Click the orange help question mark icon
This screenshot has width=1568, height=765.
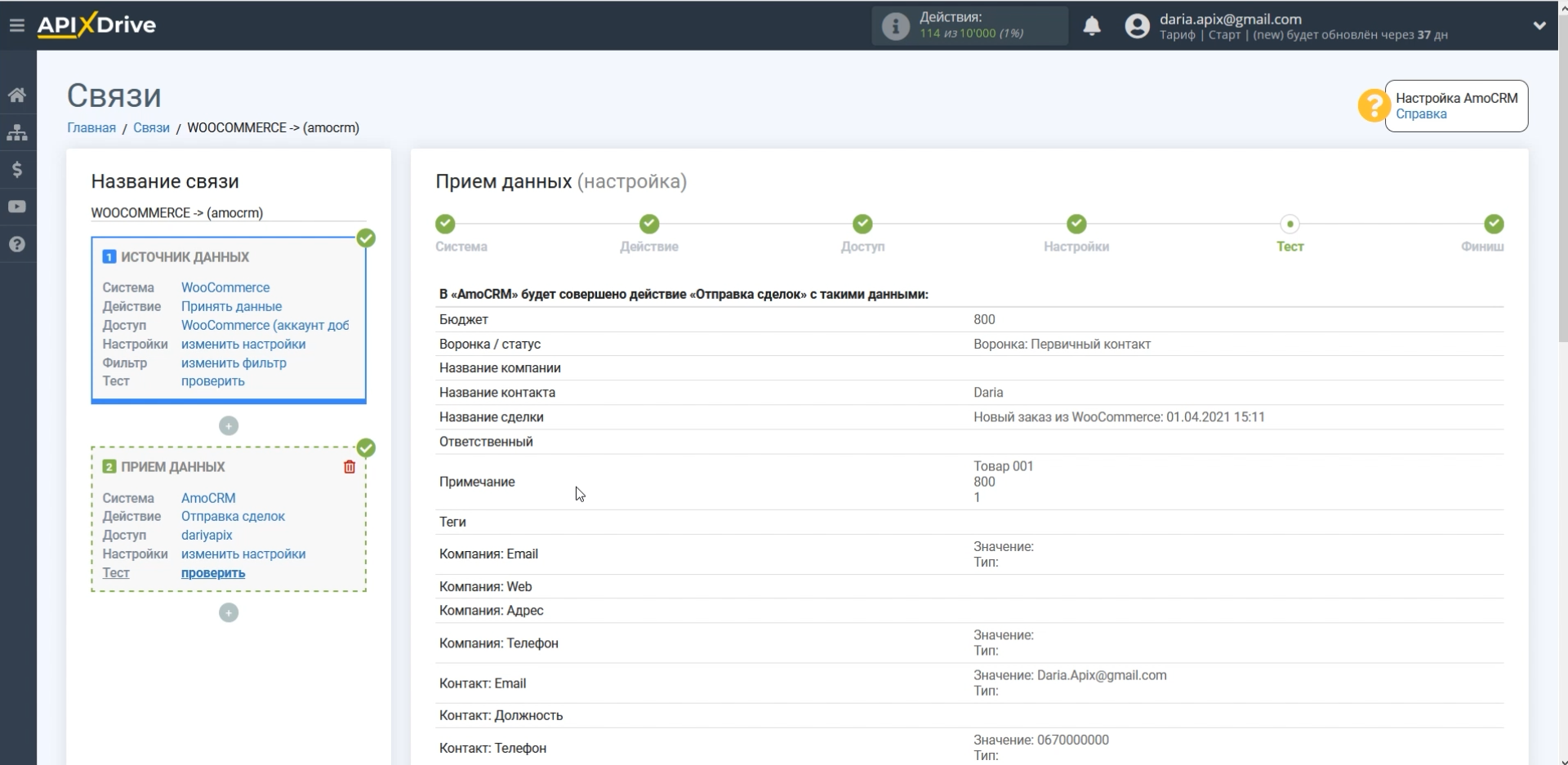[1374, 106]
